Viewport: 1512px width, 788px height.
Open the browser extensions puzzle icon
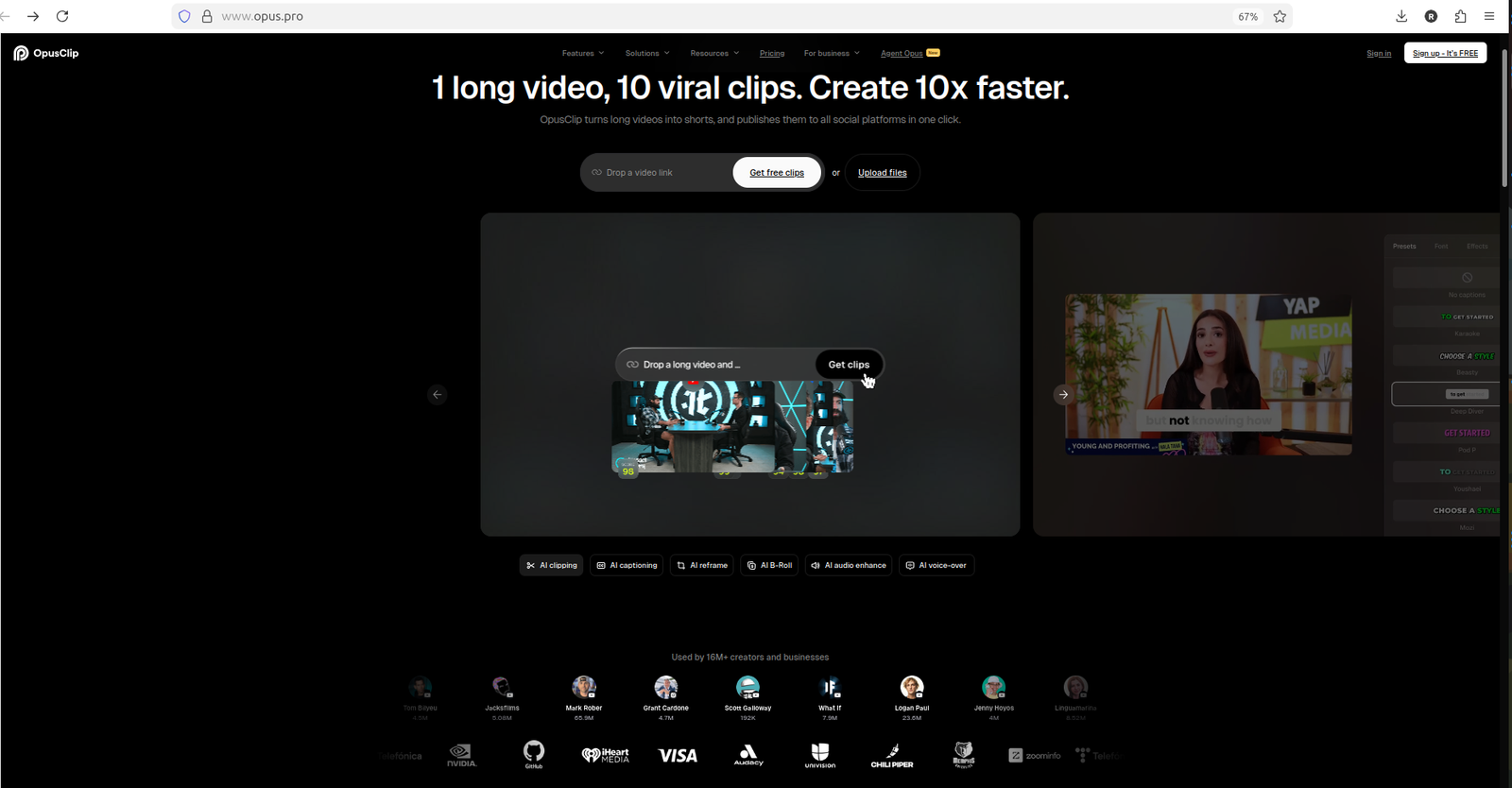(x=1460, y=16)
